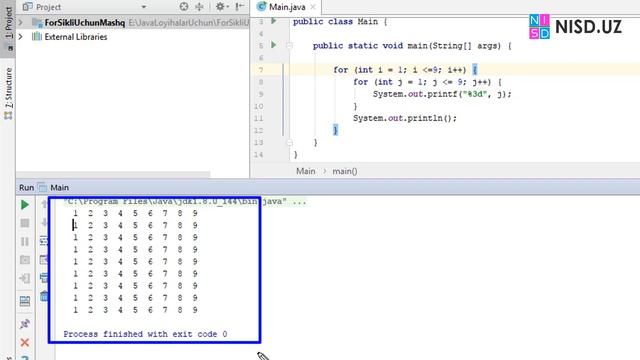This screenshot has height=360, width=640.
Task: Click the Main run configuration icon
Action: (42, 187)
